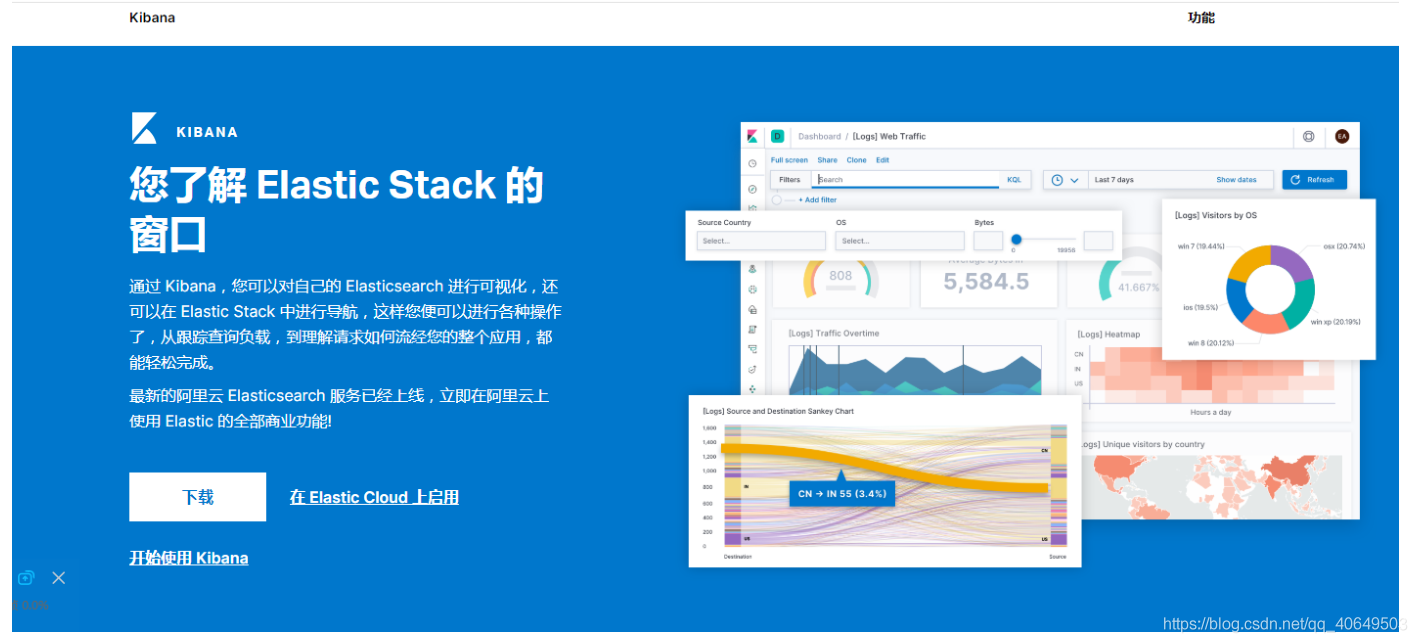
Task: Click the Unique visitors by country title
Action: point(1141,444)
